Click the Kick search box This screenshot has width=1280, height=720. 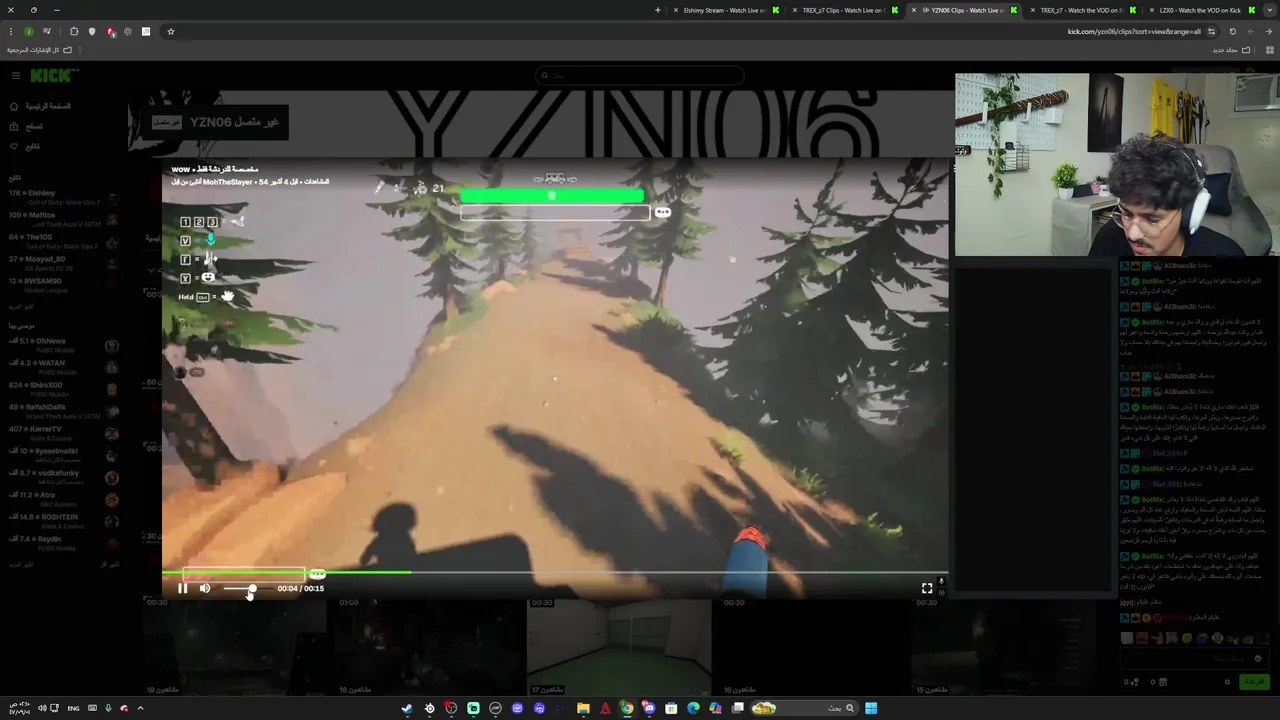[x=640, y=75]
